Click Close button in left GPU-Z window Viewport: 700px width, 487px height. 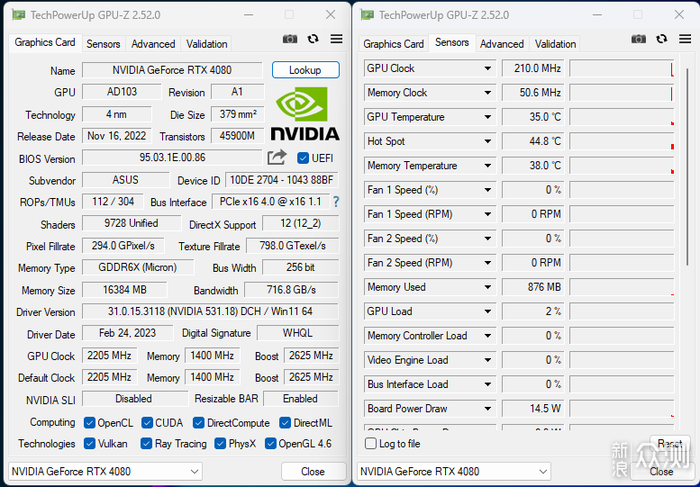pyautogui.click(x=313, y=471)
